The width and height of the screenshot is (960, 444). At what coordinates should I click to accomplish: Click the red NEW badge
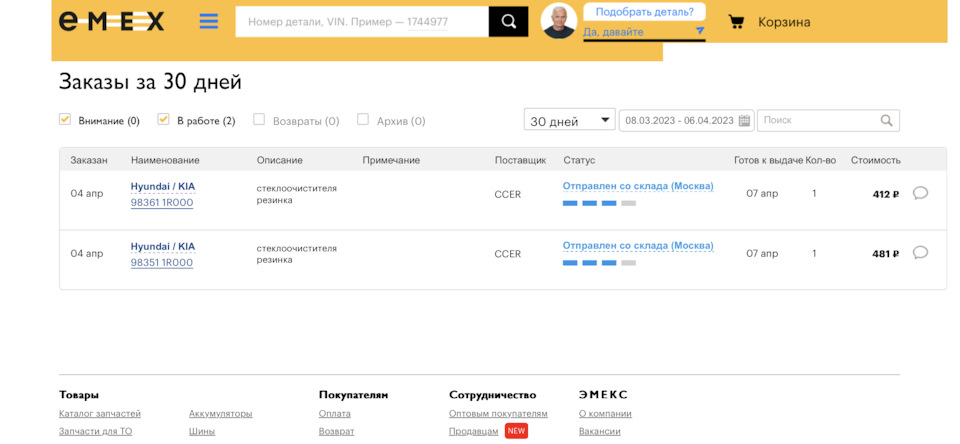(516, 431)
